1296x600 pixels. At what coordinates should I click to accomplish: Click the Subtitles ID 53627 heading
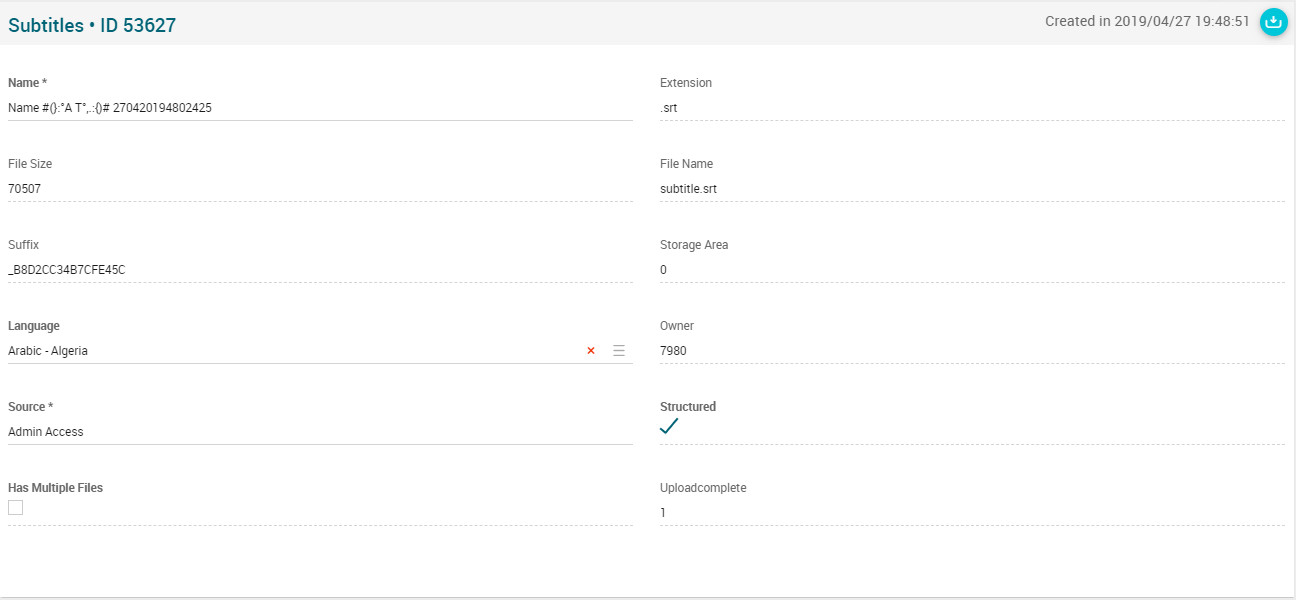[x=92, y=25]
